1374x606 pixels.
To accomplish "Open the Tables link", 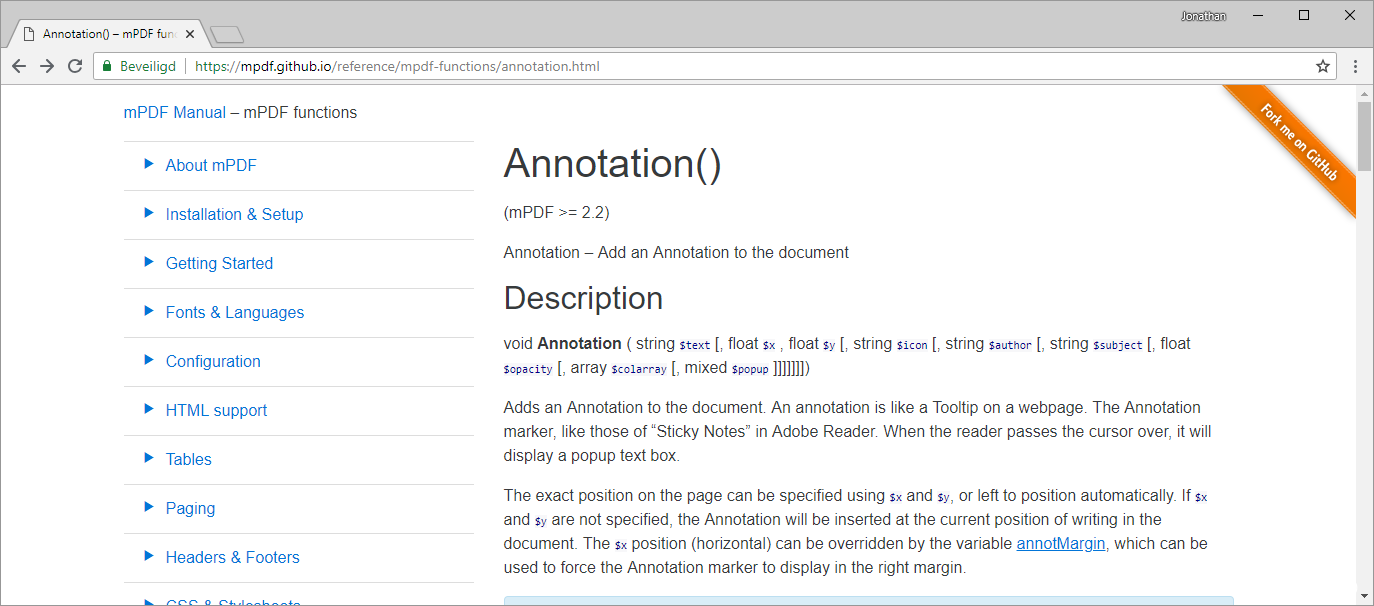I will click(x=189, y=459).
